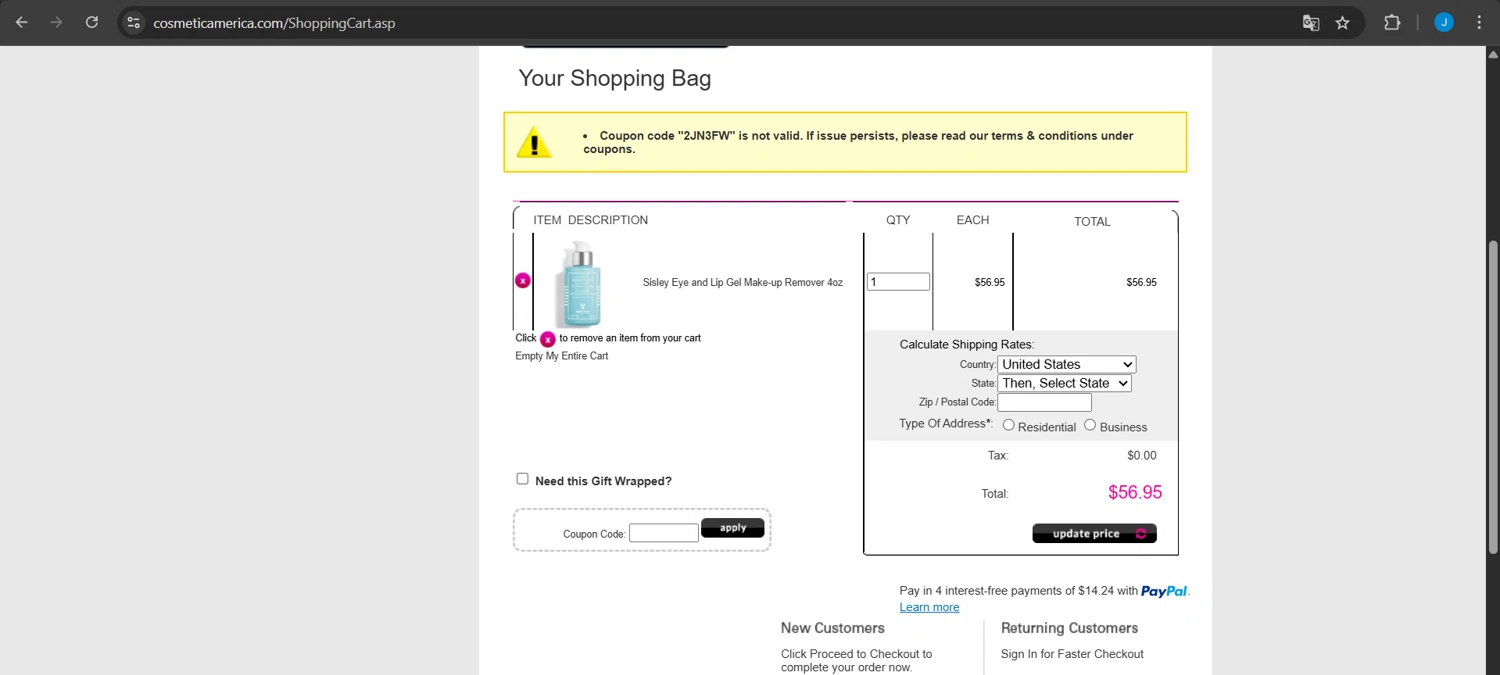Screen dimensions: 1500x675
Task: Click the pink $56.95 total amount
Action: [x=1135, y=492]
